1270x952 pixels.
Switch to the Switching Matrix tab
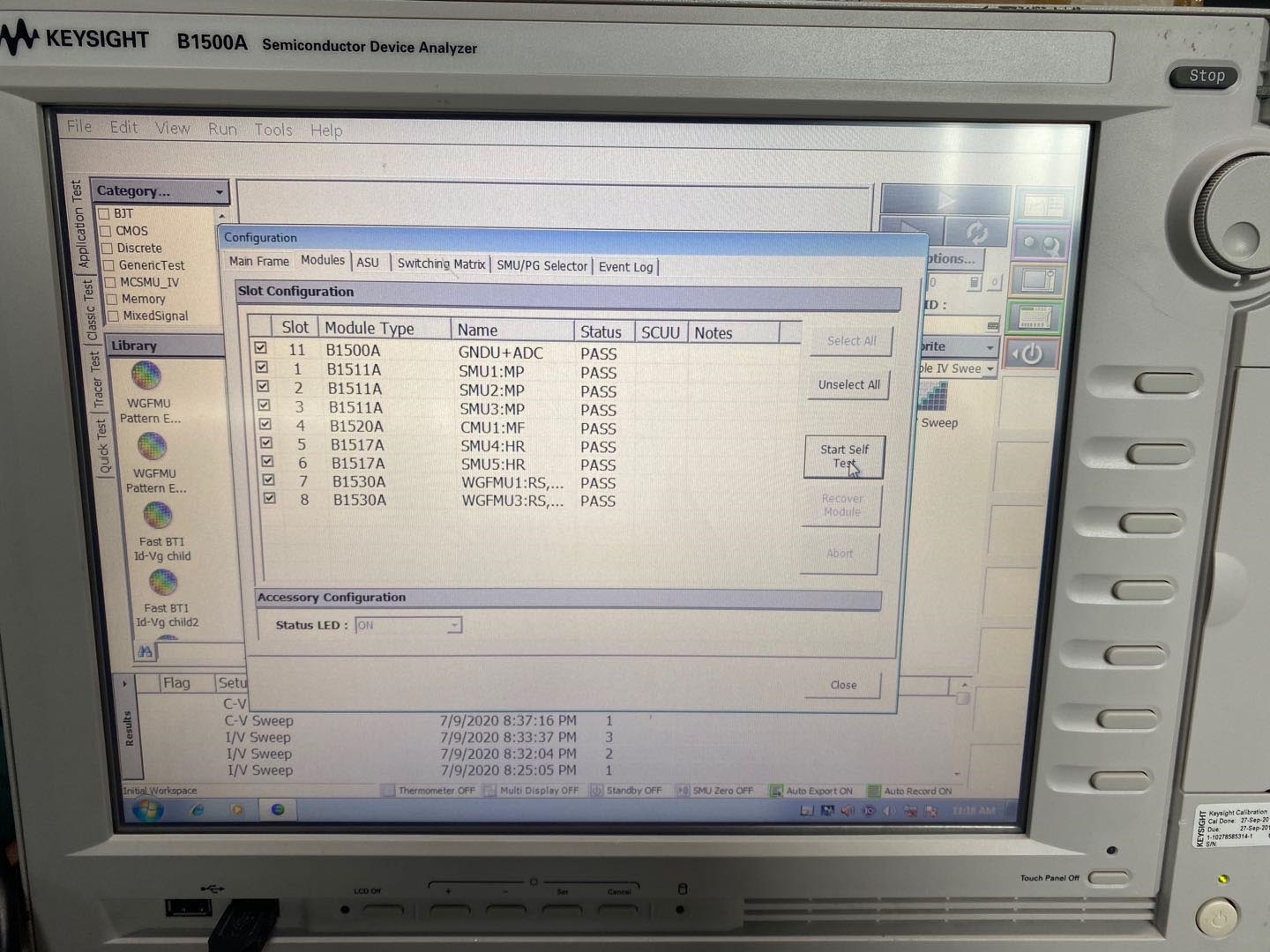tap(441, 264)
